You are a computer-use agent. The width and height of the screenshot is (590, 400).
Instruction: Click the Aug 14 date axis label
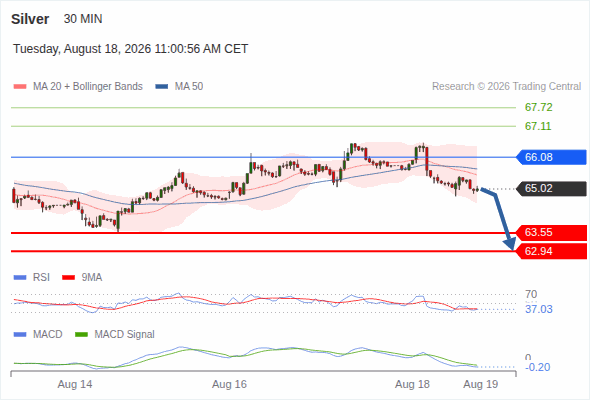(75, 384)
